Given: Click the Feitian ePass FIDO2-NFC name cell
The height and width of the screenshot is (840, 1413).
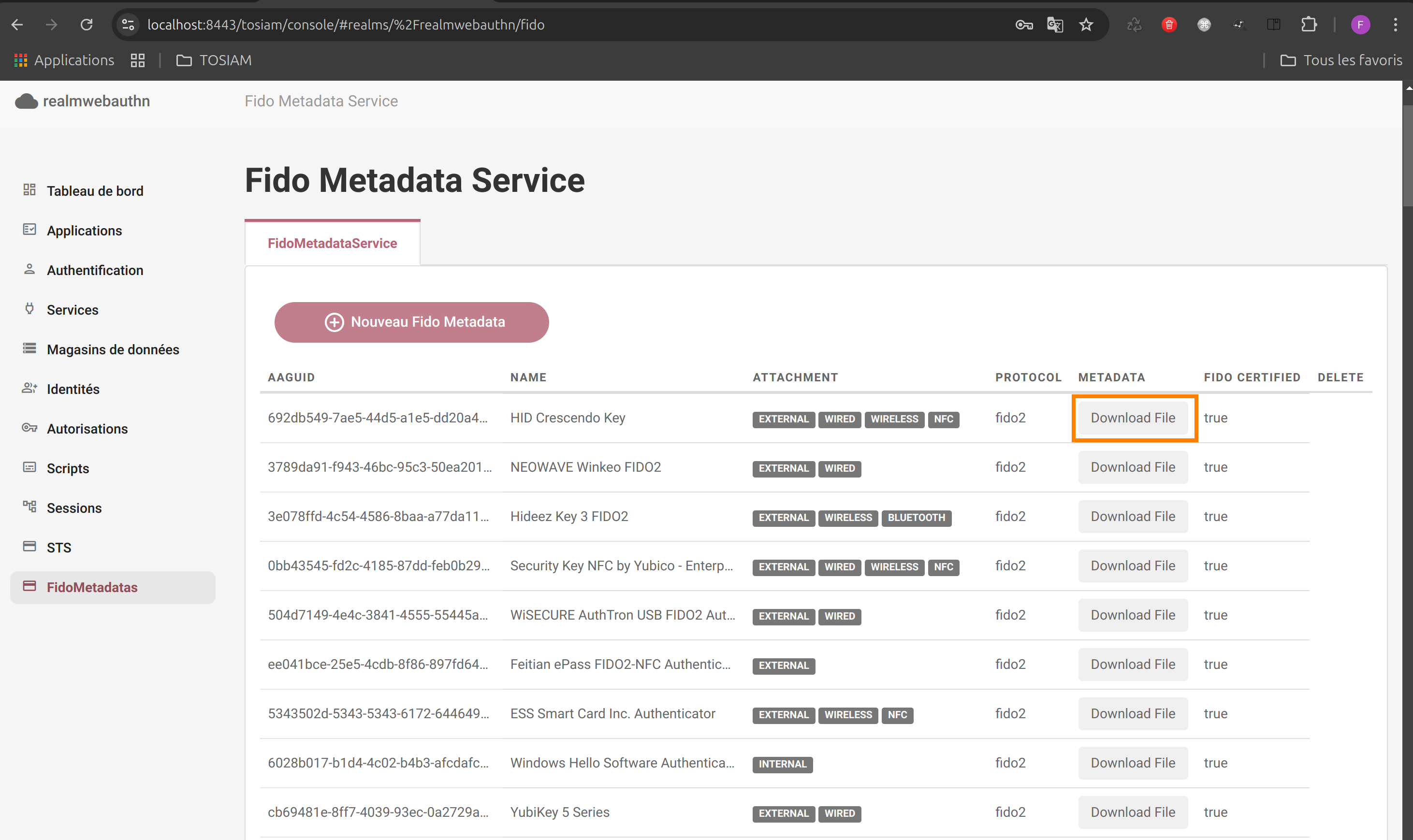Looking at the screenshot, I should point(620,664).
